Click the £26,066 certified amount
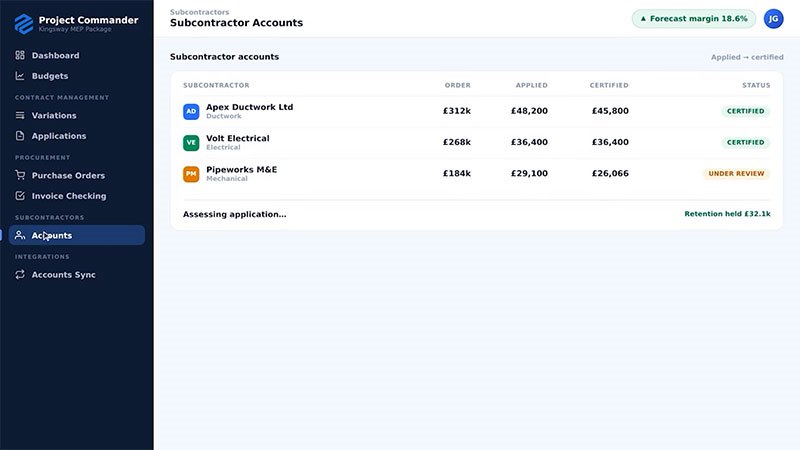The height and width of the screenshot is (450, 800). 610,173
